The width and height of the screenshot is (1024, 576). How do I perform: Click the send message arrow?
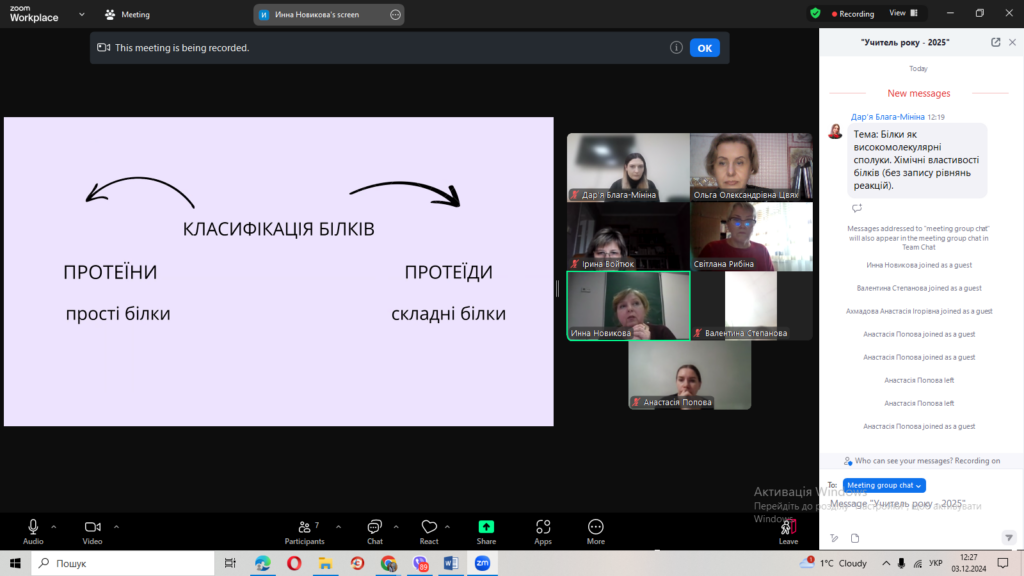[1008, 538]
